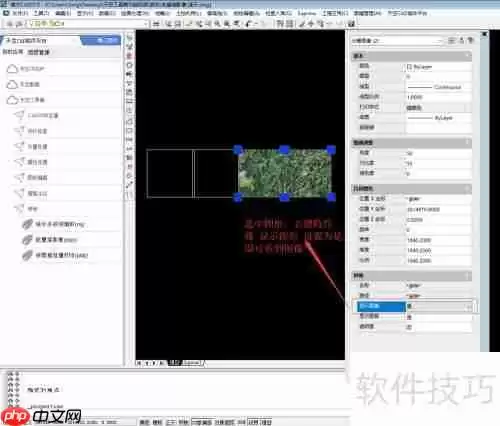500x426 pixels.
Task: Click the top-right blue grip of the image
Action: 331,150
